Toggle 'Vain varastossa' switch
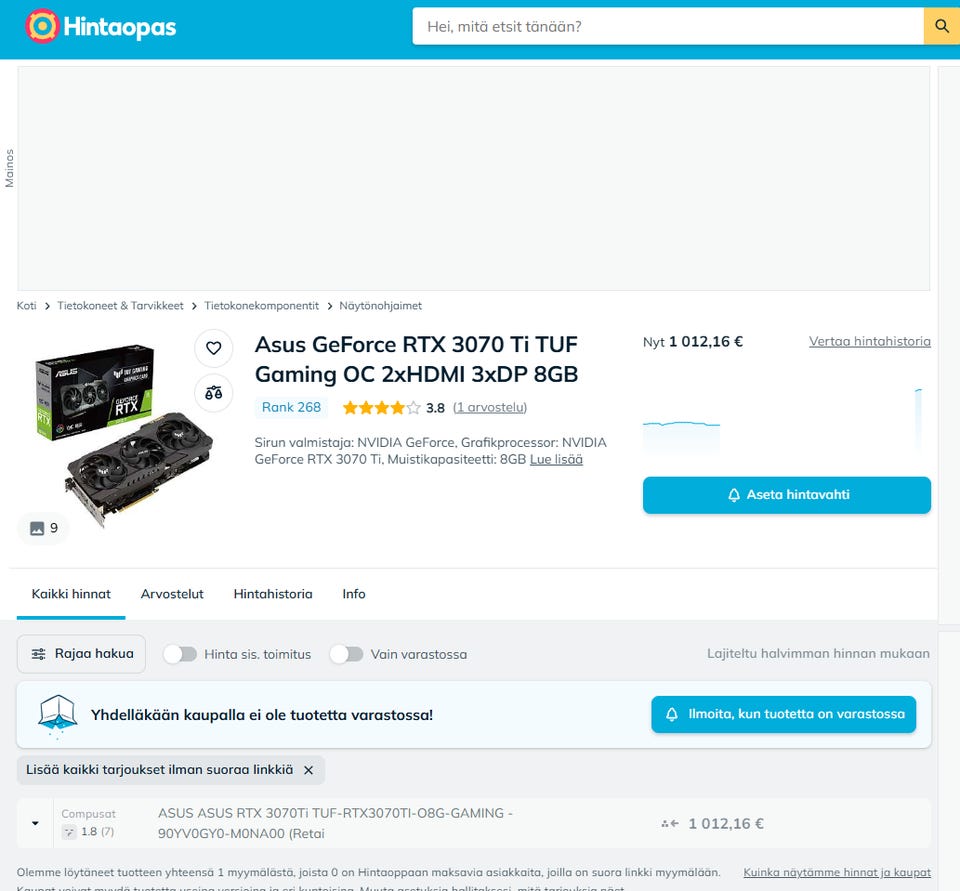Viewport: 960px width, 891px height. point(347,654)
